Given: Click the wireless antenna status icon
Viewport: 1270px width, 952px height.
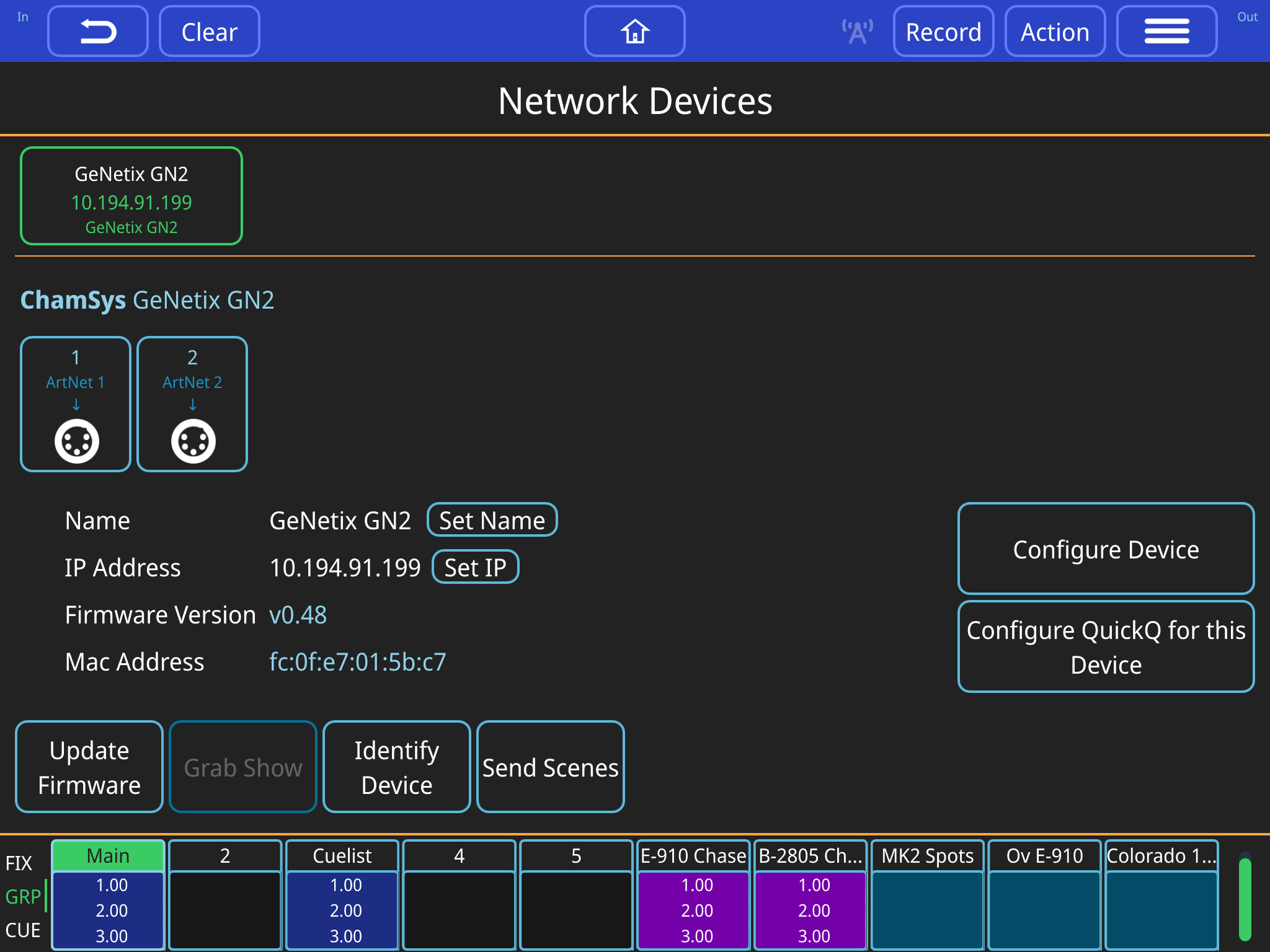Looking at the screenshot, I should [x=856, y=30].
